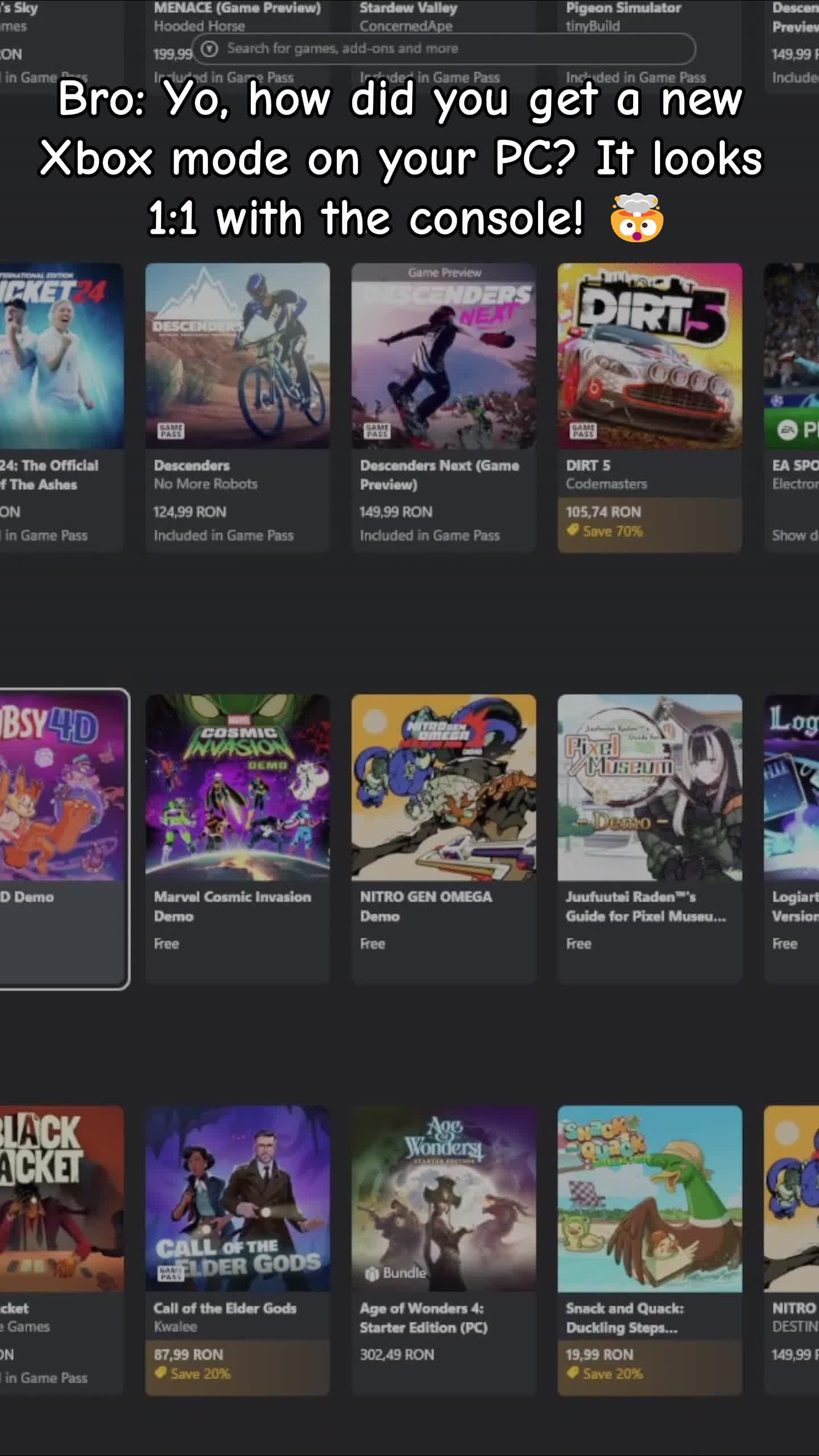The height and width of the screenshot is (1456, 819).
Task: Click the "302,49 RON" price
Action: pyautogui.click(x=396, y=1355)
